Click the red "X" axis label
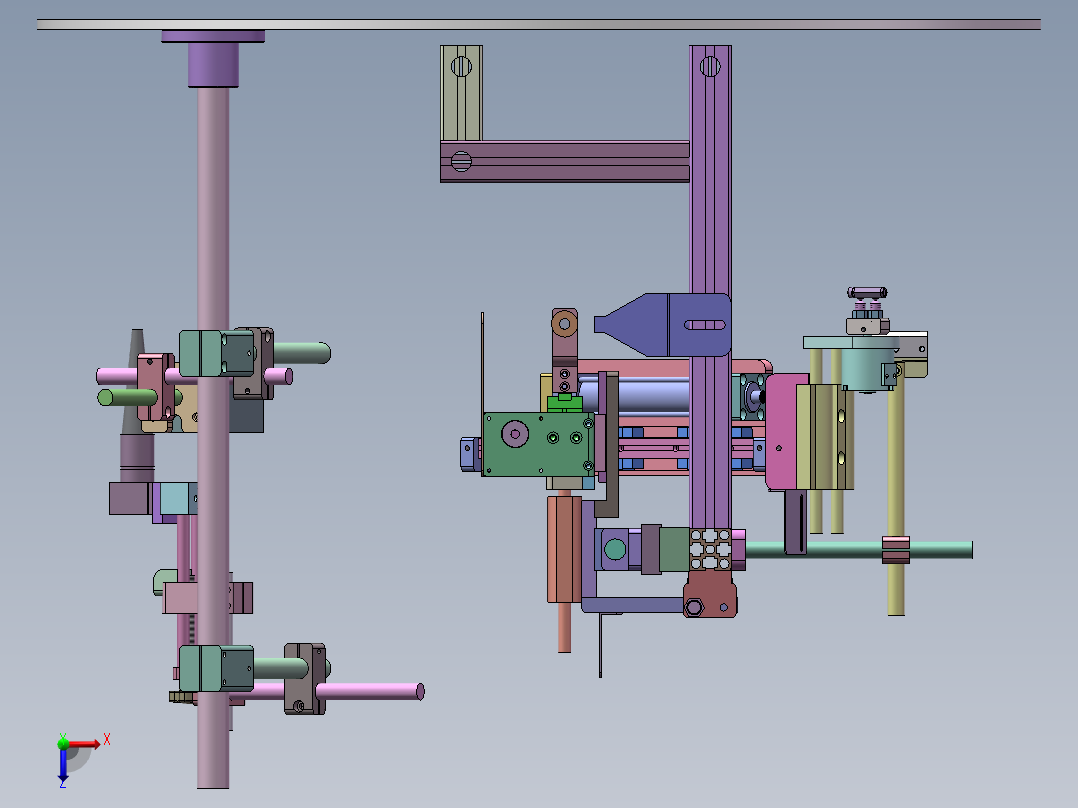 (107, 740)
